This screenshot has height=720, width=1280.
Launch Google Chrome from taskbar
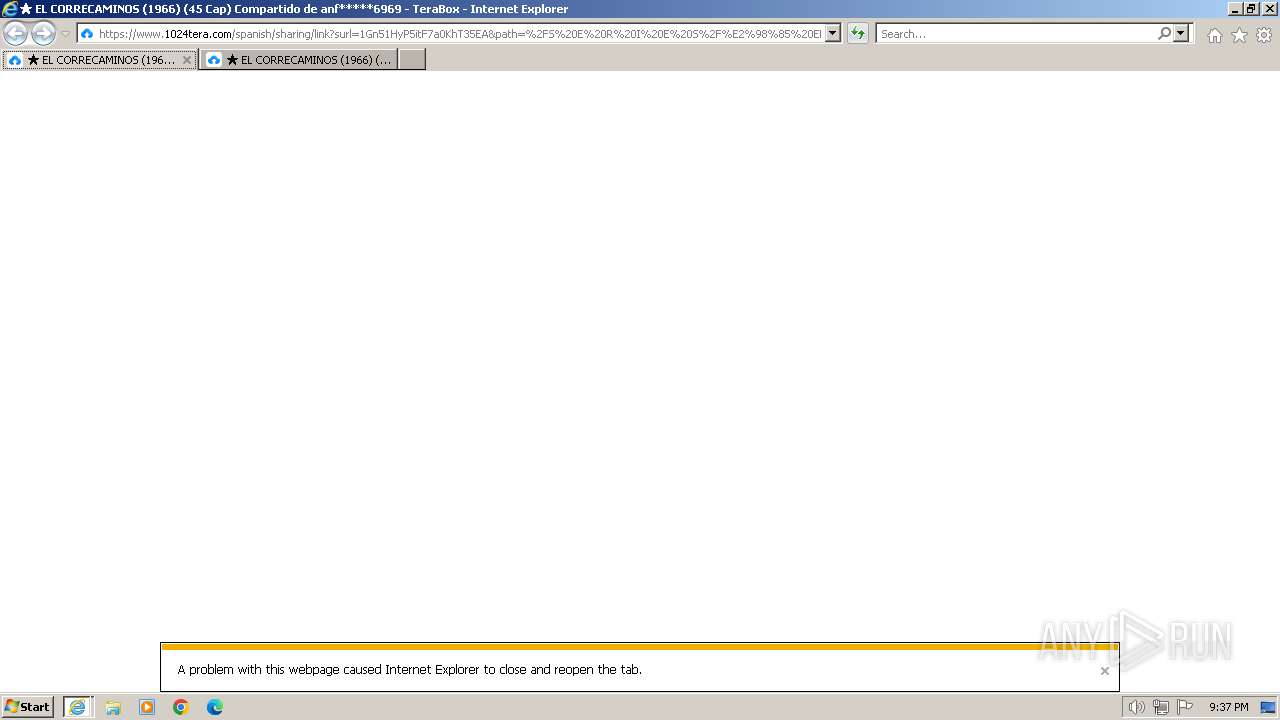pyautogui.click(x=181, y=707)
